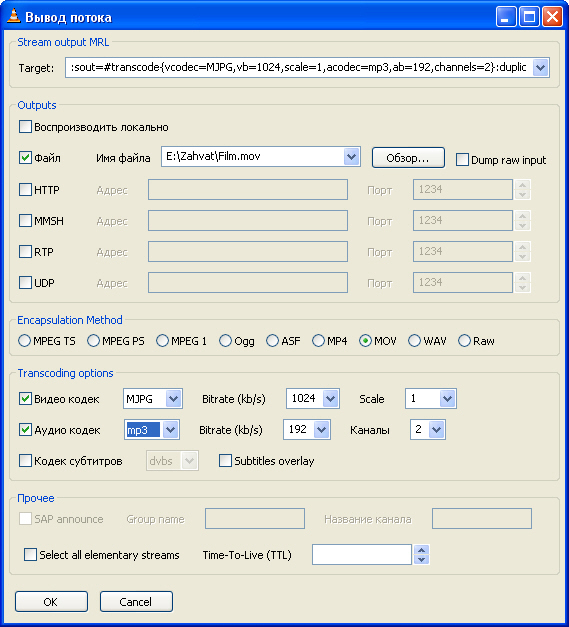Click the Cancel button
569x627 pixels.
click(136, 601)
